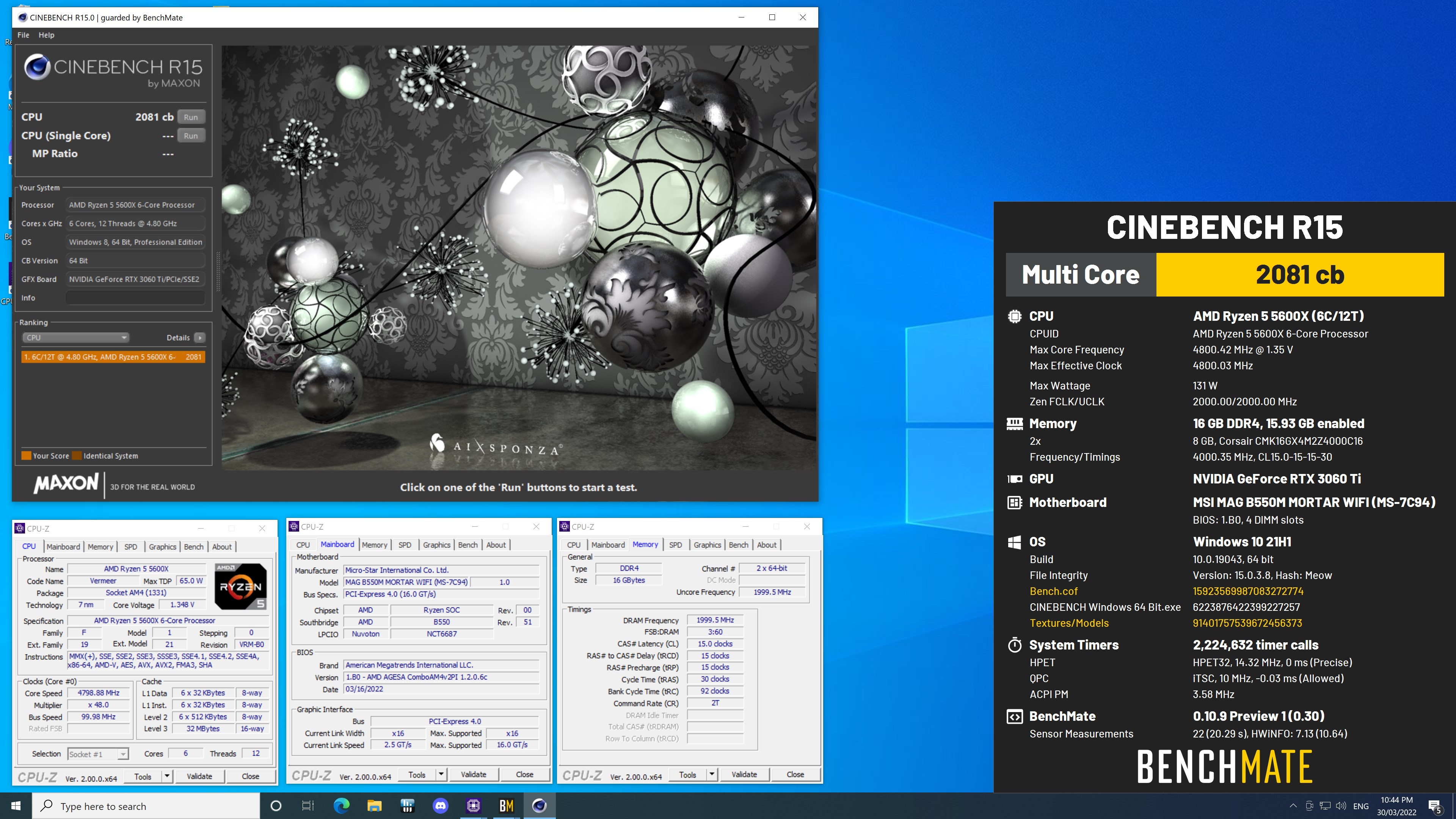The height and width of the screenshot is (819, 1456).
Task: Click the Info input field in Cinebench
Action: click(x=135, y=298)
